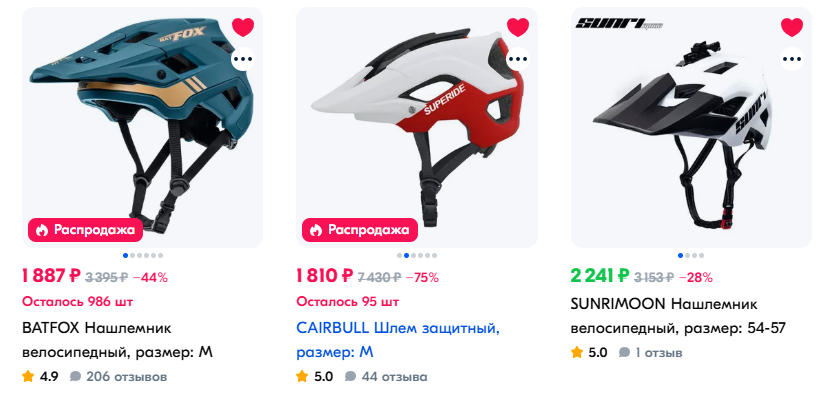Remove BATFOX helmet from favorites via heart
The height and width of the screenshot is (401, 823).
pos(243,27)
